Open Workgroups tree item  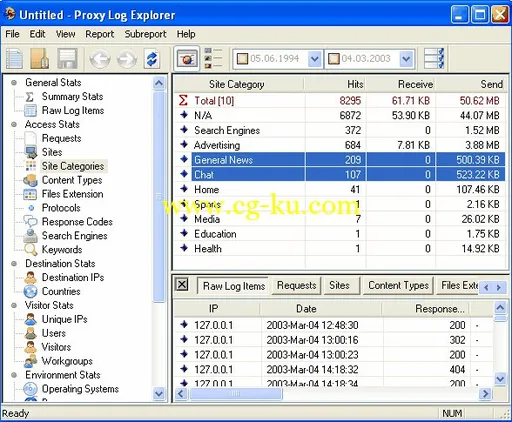click(x=67, y=361)
